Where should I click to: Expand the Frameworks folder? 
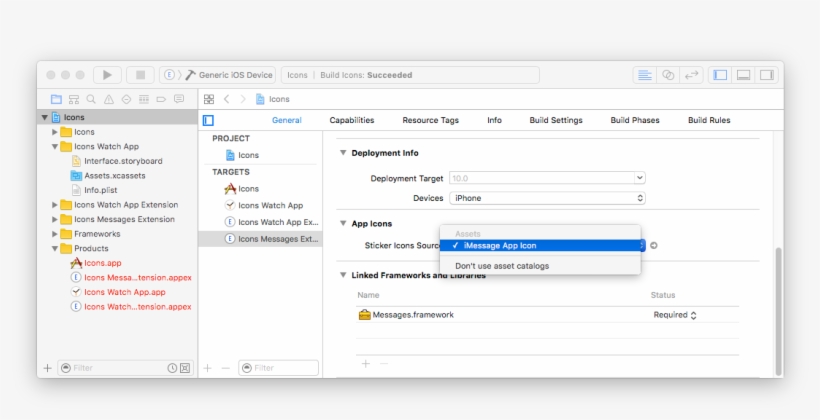pos(54,234)
